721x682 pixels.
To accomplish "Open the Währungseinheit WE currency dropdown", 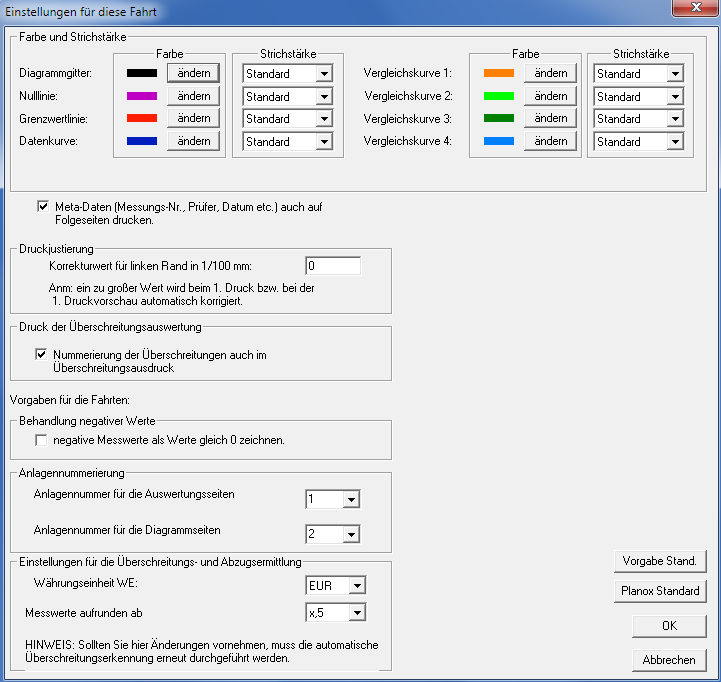I will [x=357, y=586].
